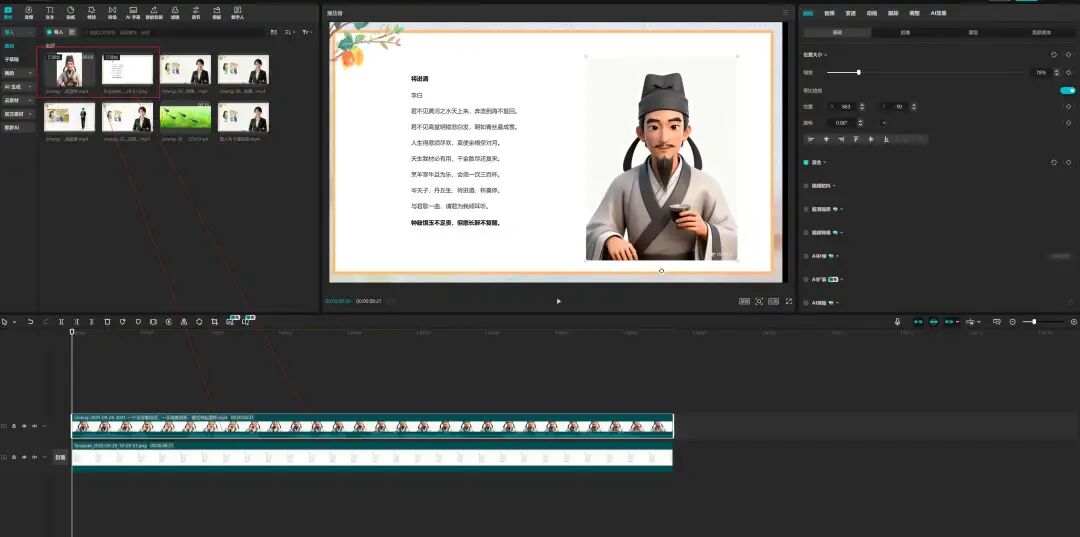The height and width of the screenshot is (537, 1080).
Task: Click the keyframe diamond beside 缩放 value
Action: (1068, 72)
